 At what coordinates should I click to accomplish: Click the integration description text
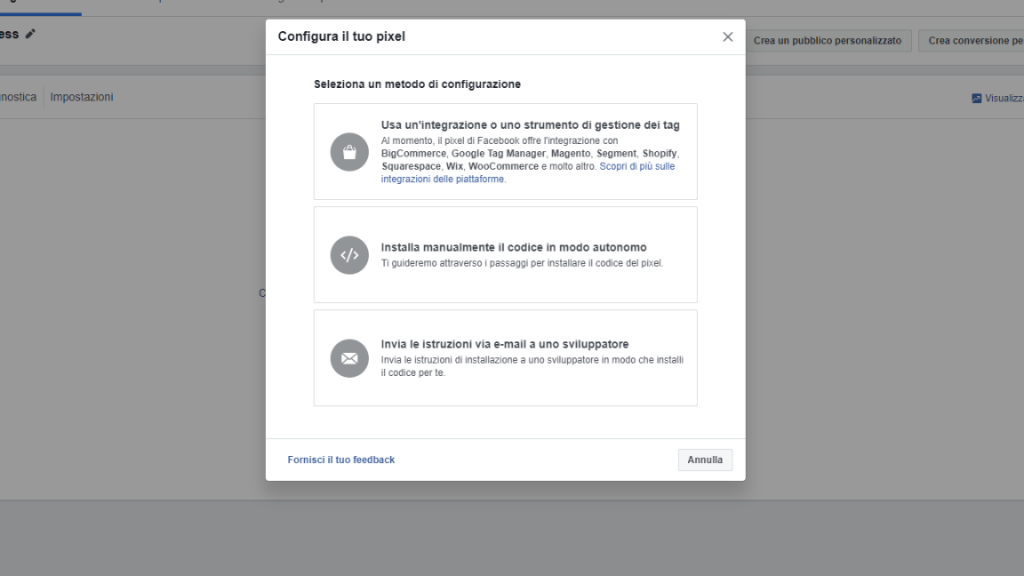click(530, 159)
